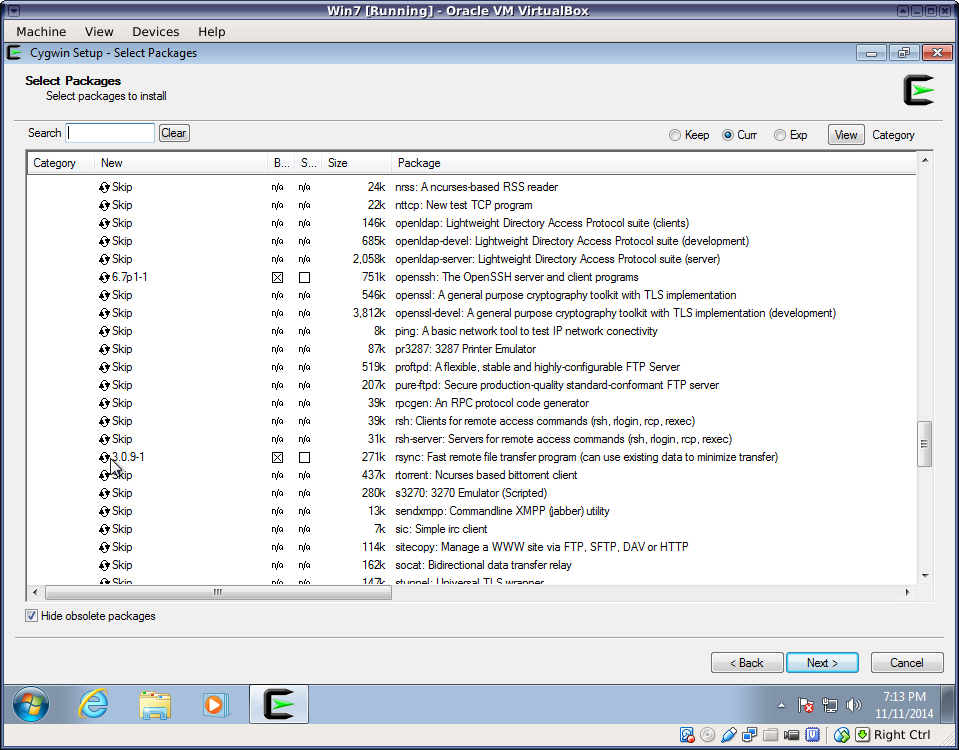
Task: Click the cycle icon for the openssl toolkit package
Action: pyautogui.click(x=104, y=295)
